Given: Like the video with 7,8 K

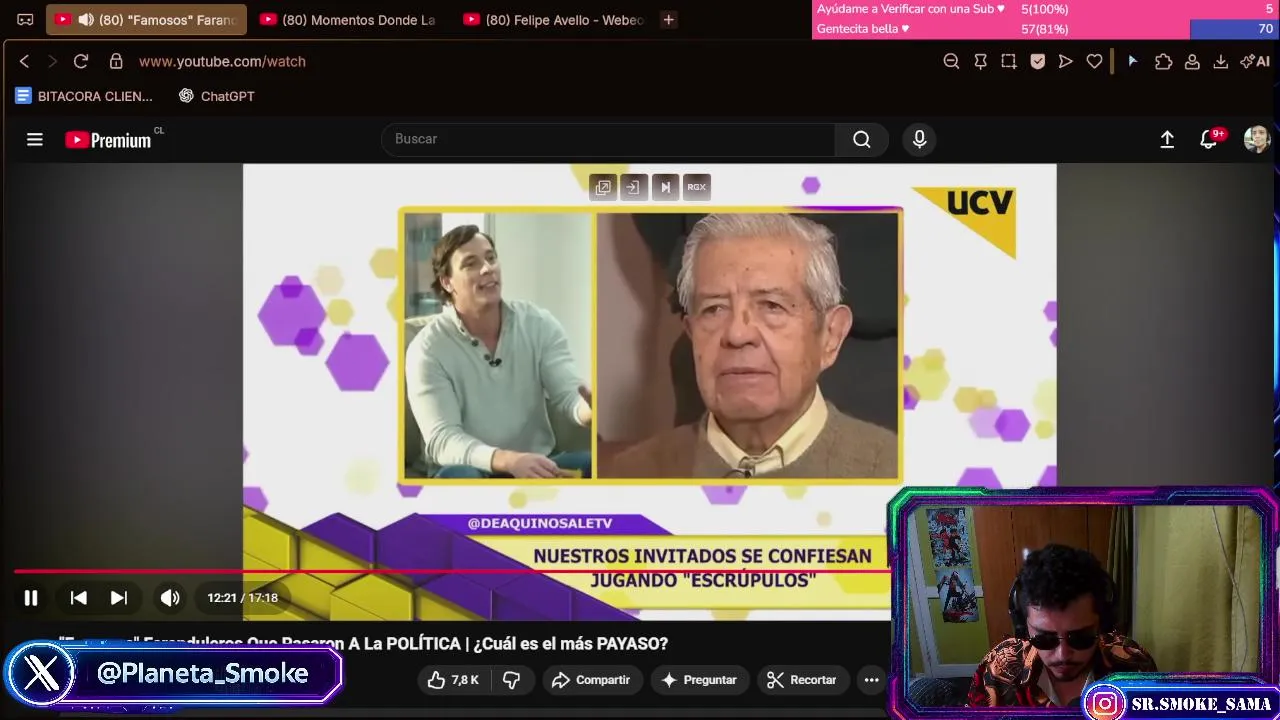Looking at the screenshot, I should [x=453, y=680].
